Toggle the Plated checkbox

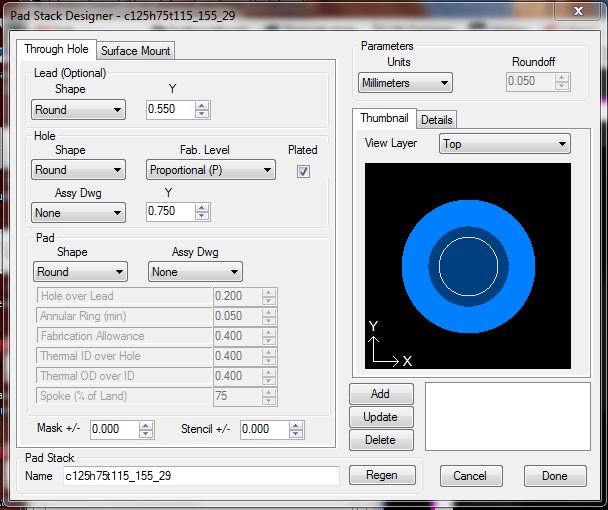click(x=303, y=171)
